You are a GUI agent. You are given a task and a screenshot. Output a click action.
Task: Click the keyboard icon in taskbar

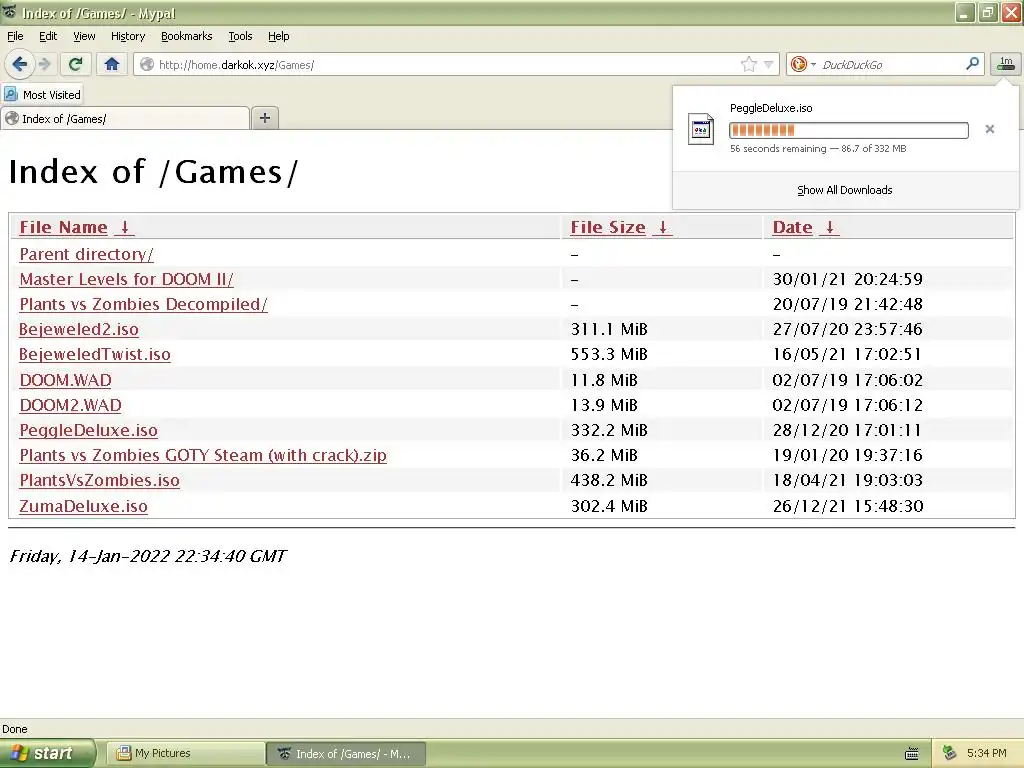912,754
